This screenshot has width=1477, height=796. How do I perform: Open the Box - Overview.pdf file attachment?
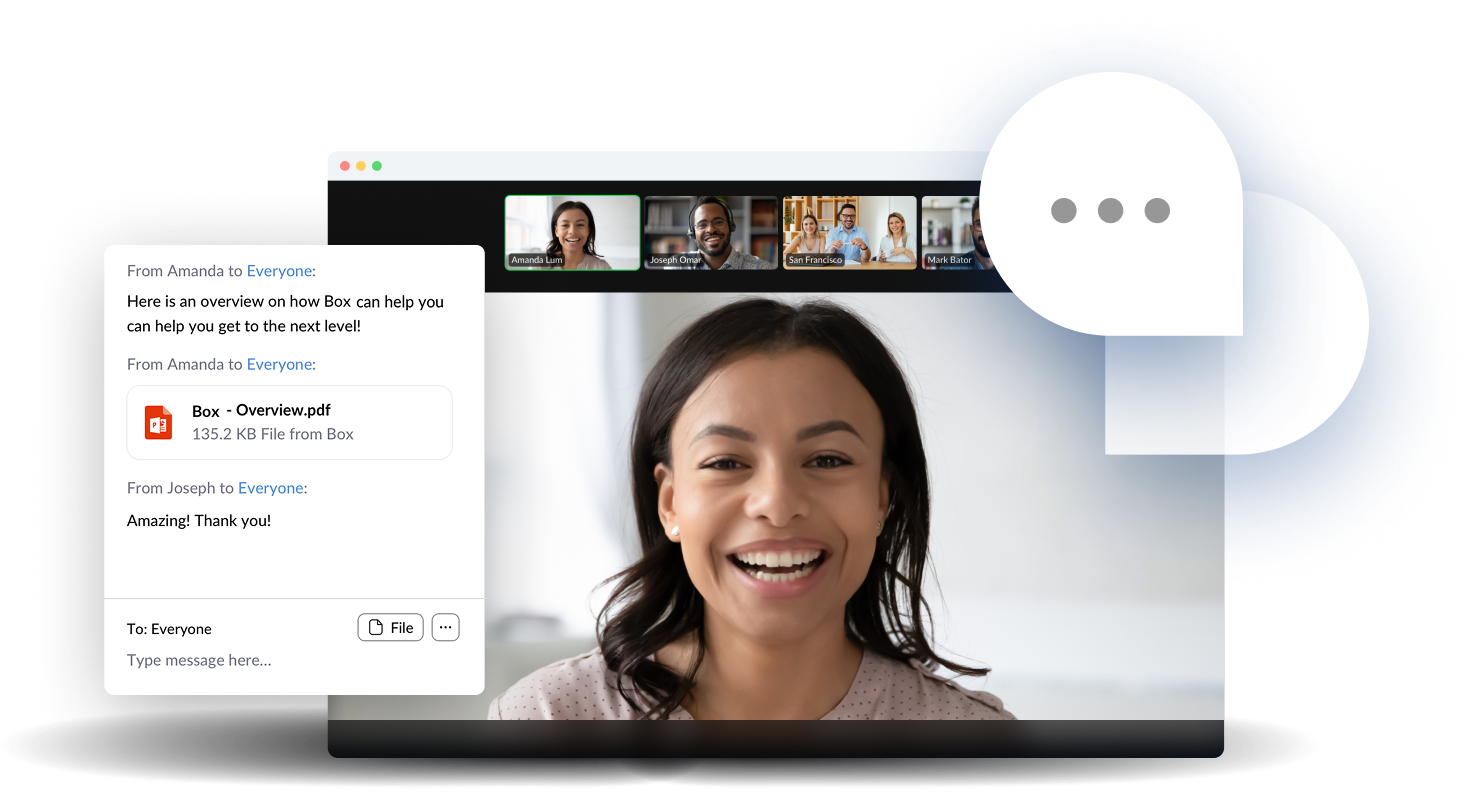(289, 422)
